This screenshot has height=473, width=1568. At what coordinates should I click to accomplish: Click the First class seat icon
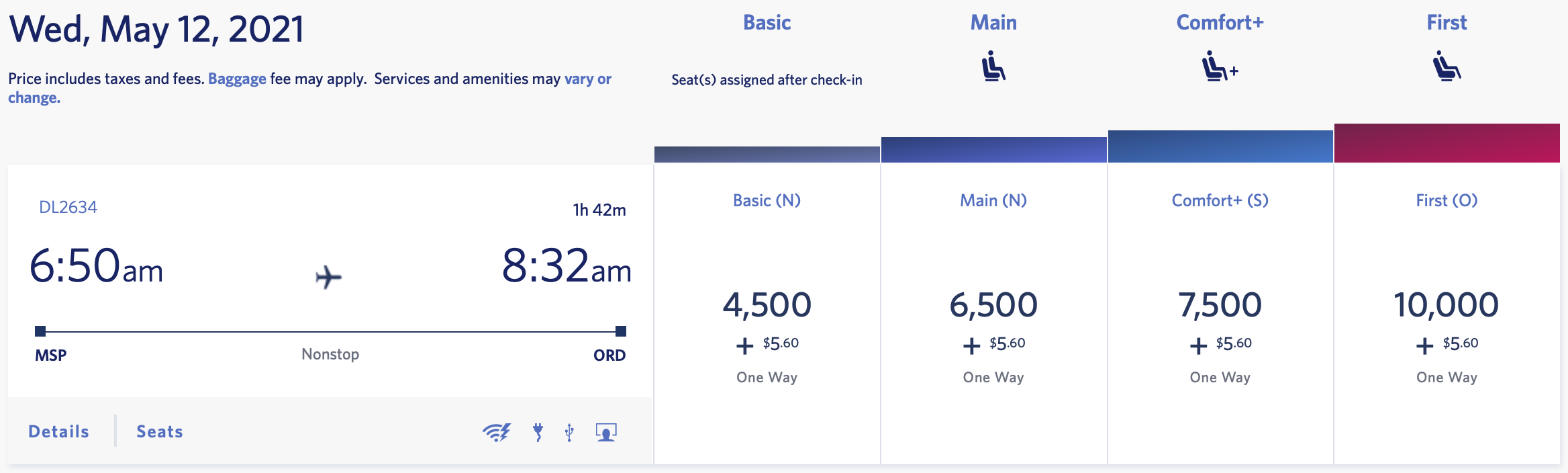pos(1447,66)
